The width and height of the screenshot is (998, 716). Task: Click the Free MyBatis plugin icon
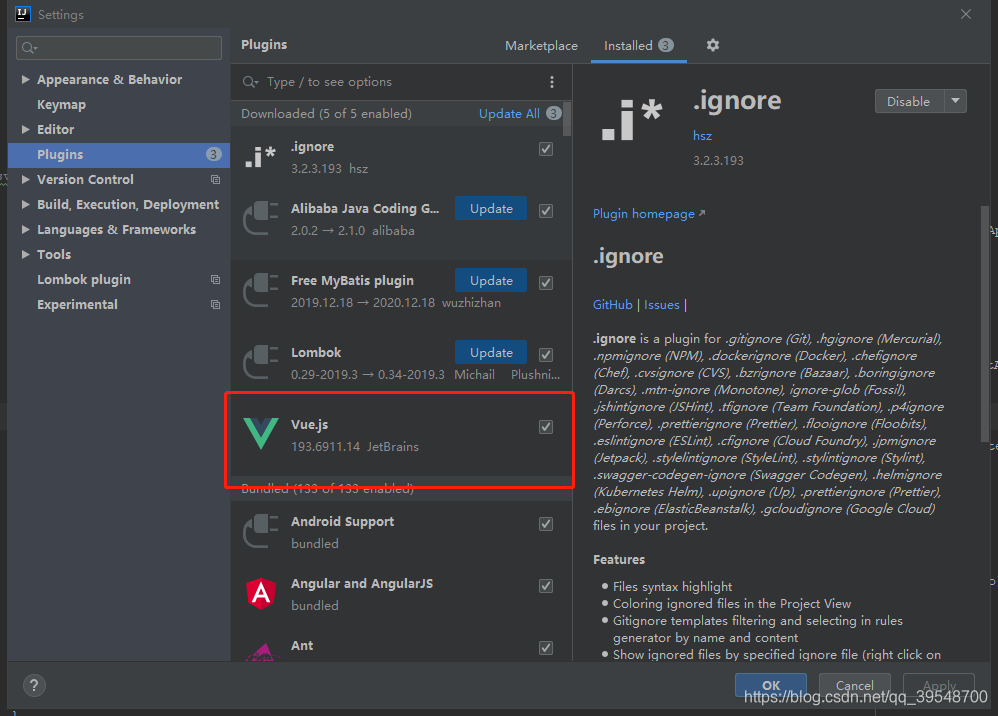261,290
